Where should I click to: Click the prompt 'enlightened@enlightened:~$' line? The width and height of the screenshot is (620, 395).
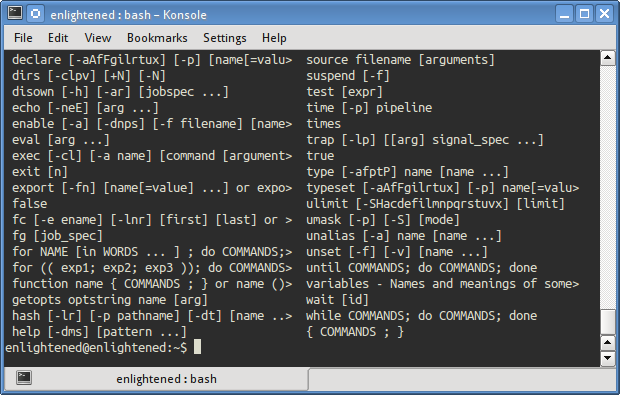pos(96,348)
